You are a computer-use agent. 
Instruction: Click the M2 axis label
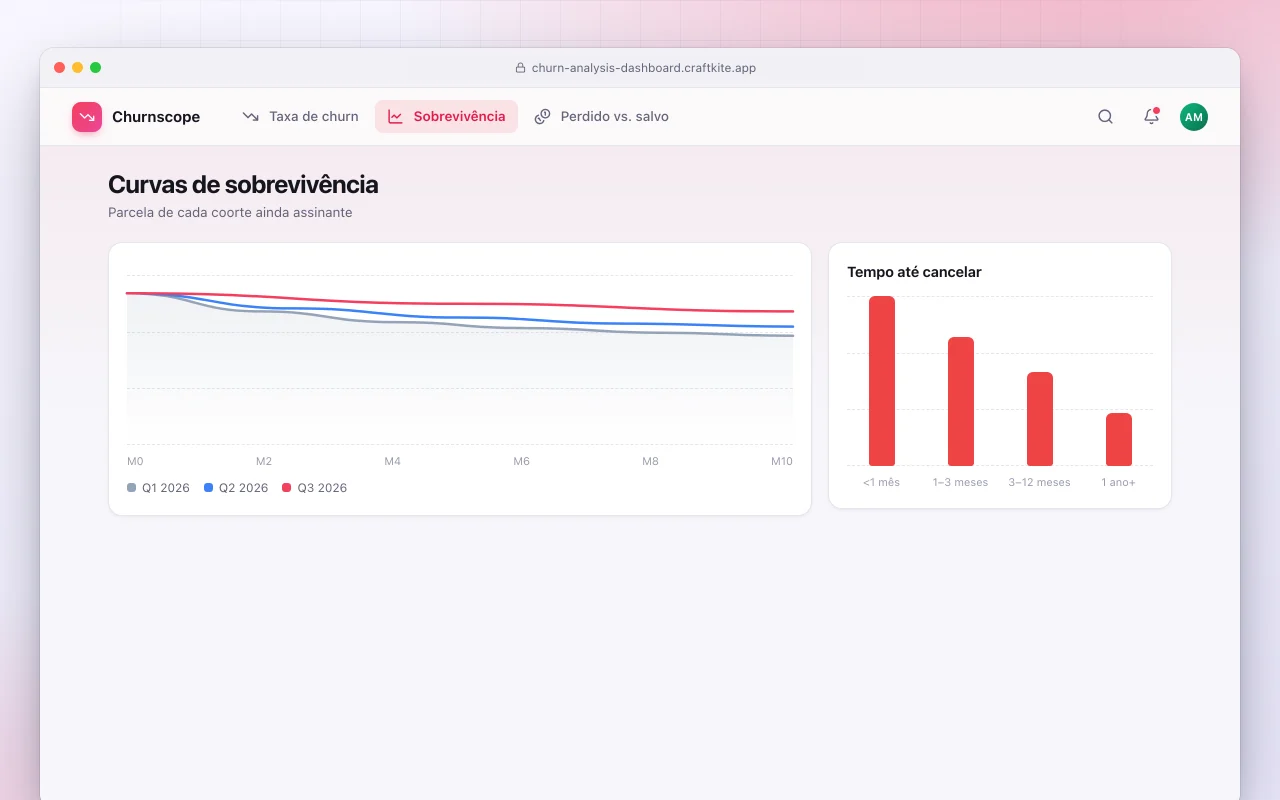pyautogui.click(x=264, y=461)
